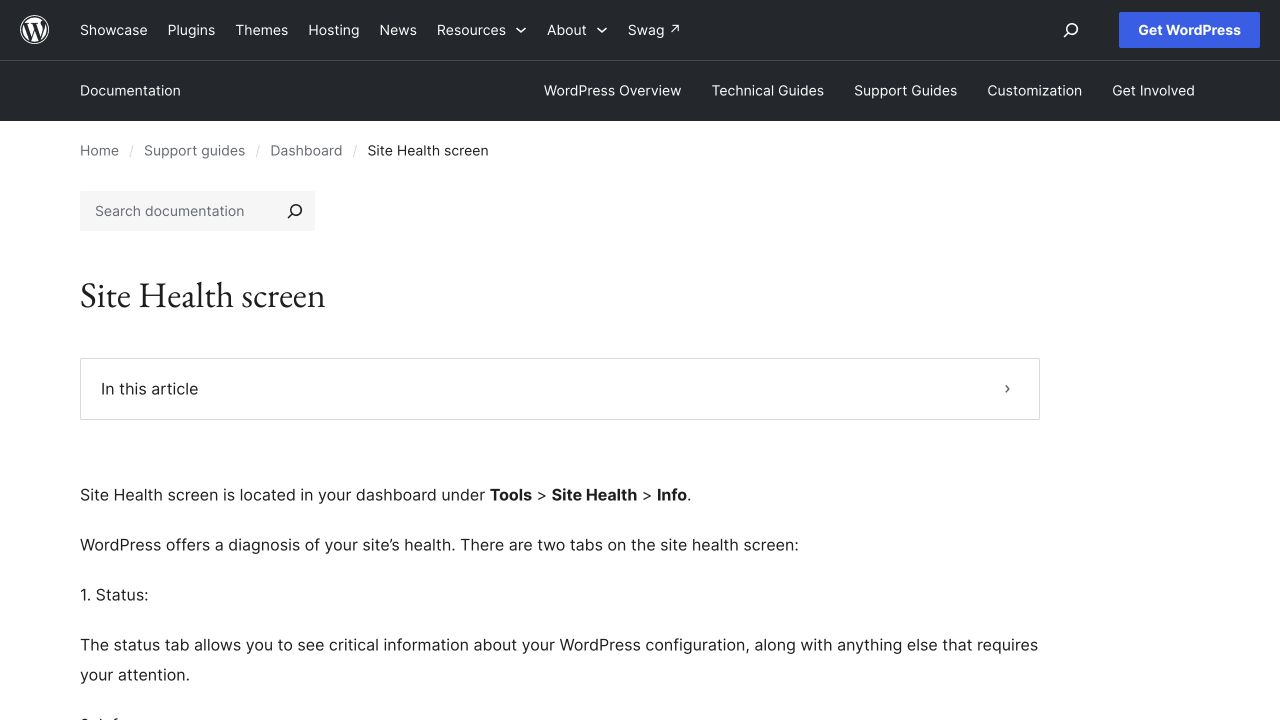Viewport: 1280px width, 720px height.
Task: Expand the Resources dropdown menu
Action: (481, 30)
